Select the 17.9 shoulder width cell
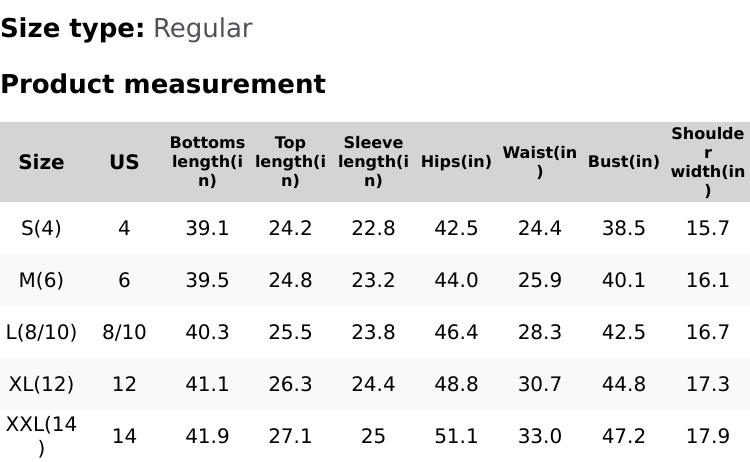This screenshot has height=462, width=750. 708,436
